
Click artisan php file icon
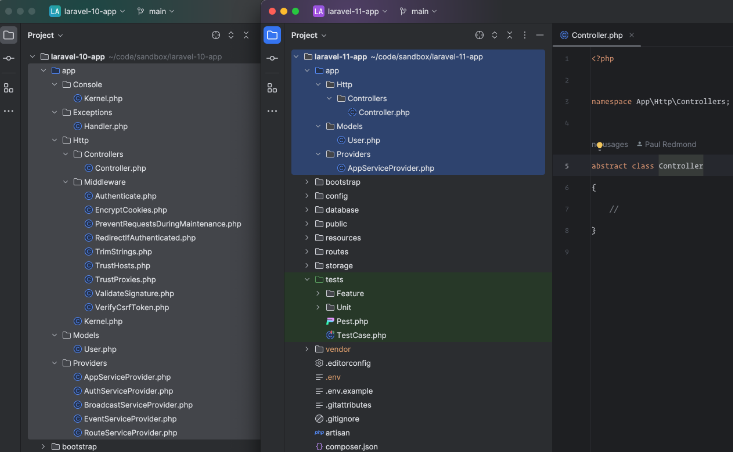tap(319, 433)
